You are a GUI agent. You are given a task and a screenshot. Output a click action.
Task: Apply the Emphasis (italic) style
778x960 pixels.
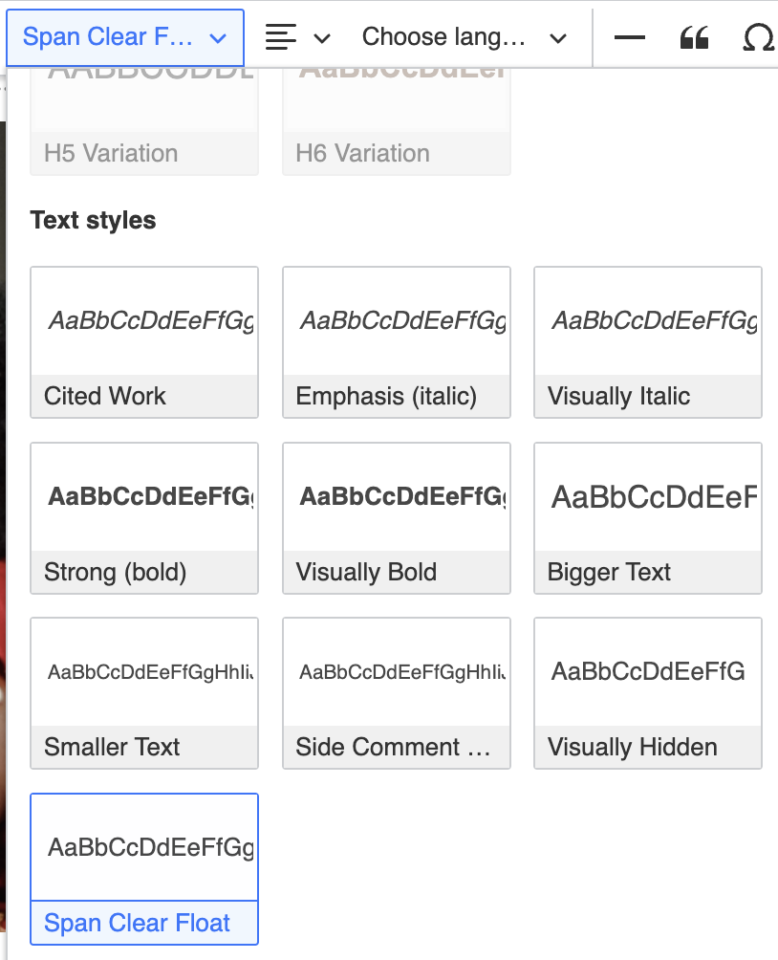point(396,342)
